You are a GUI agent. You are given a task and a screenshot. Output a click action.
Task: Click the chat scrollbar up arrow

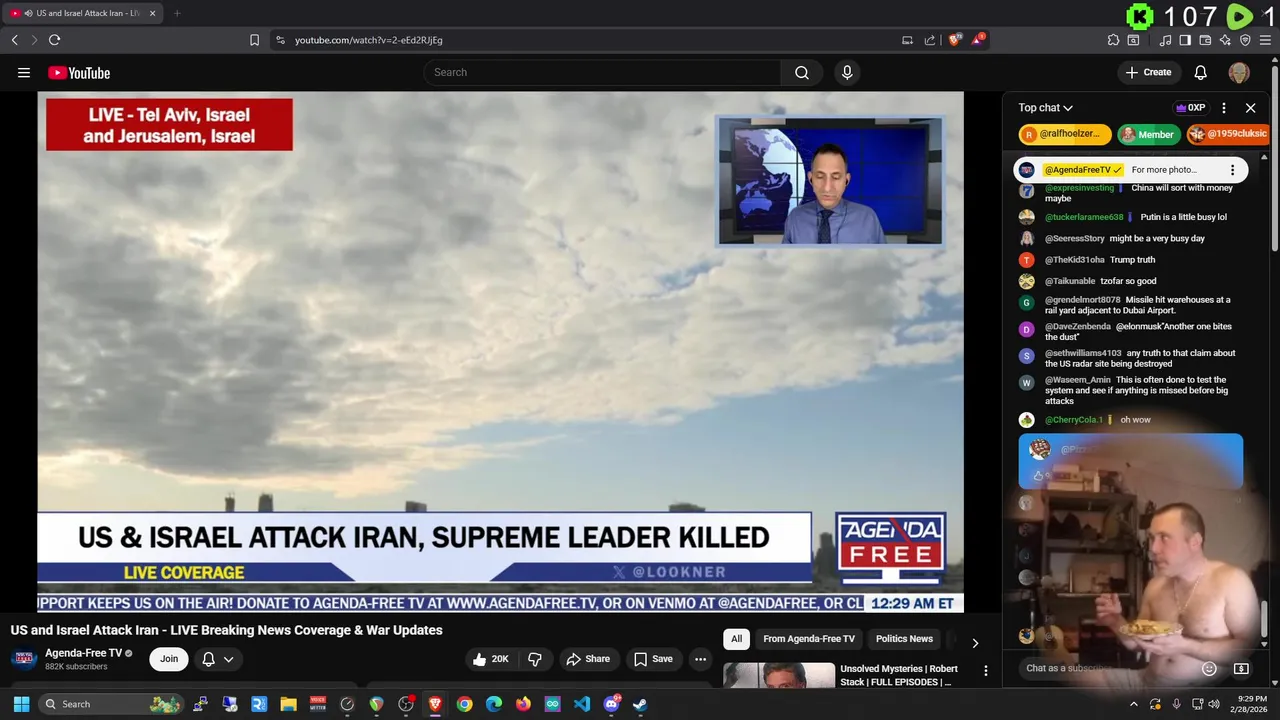(x=1265, y=157)
